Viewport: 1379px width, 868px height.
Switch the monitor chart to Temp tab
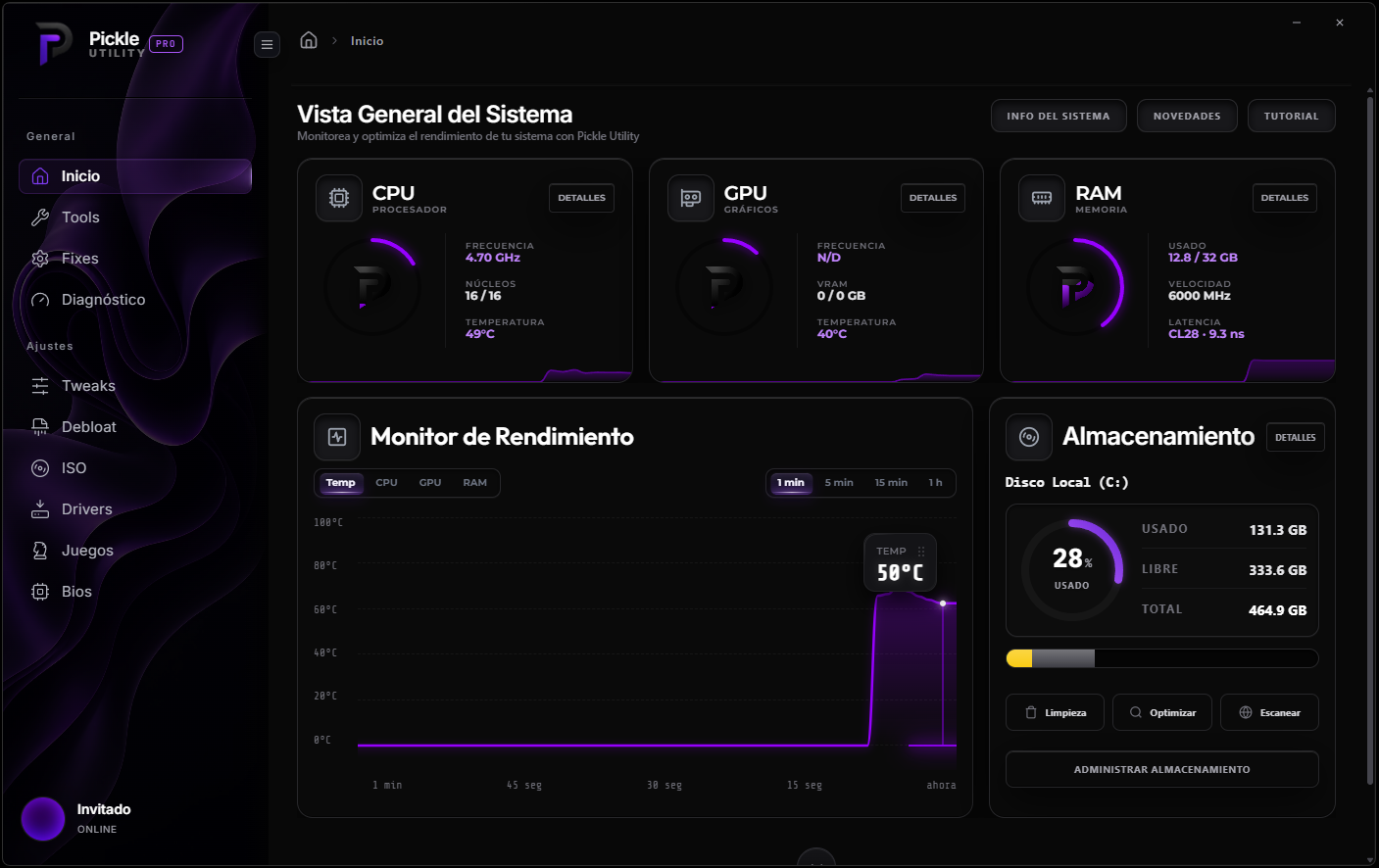click(x=340, y=483)
